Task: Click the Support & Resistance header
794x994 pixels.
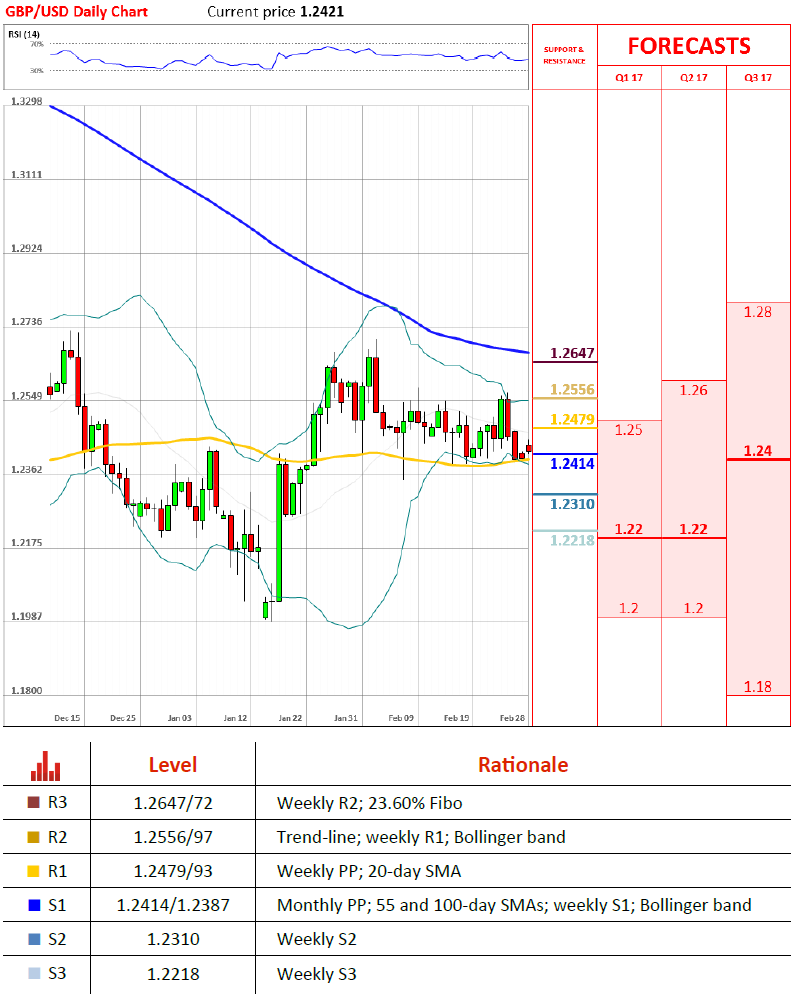Action: point(564,55)
